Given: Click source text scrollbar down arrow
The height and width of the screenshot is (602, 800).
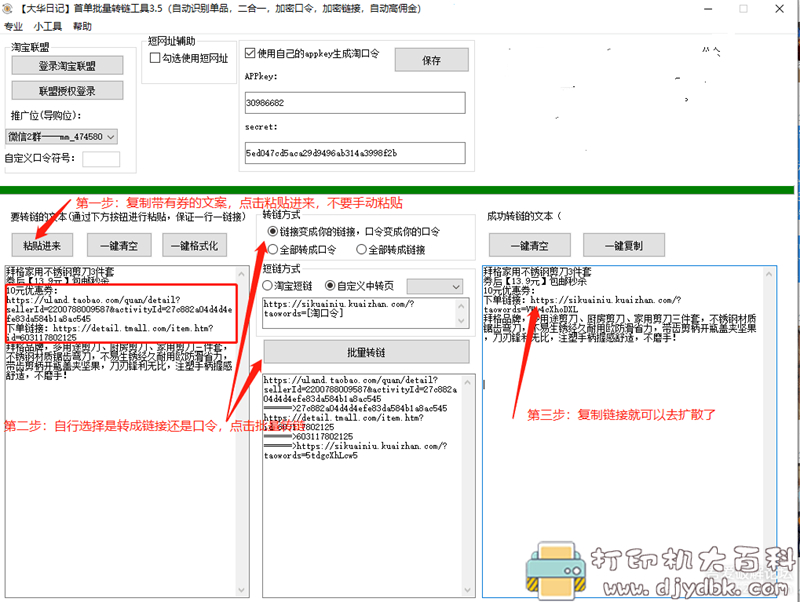Looking at the screenshot, I should [x=242, y=590].
